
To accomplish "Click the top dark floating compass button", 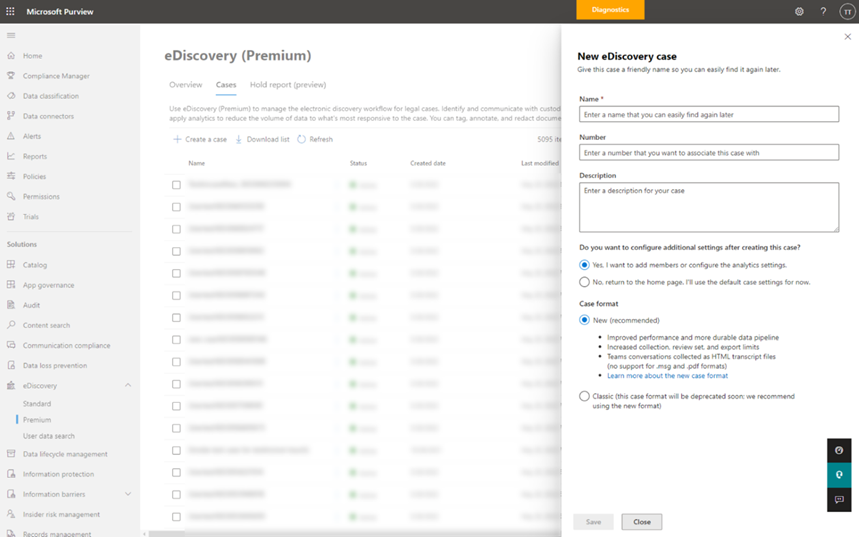I will coord(839,450).
